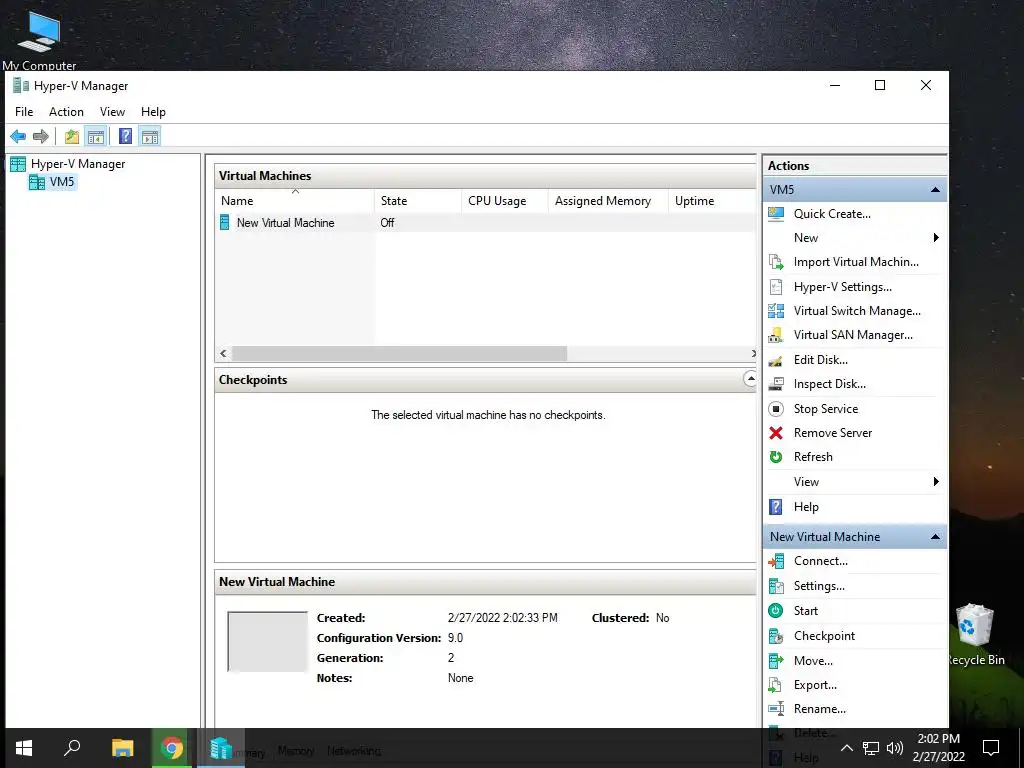Click the Virtual SAN Manager icon
This screenshot has width=1024, height=768.
[x=776, y=335]
